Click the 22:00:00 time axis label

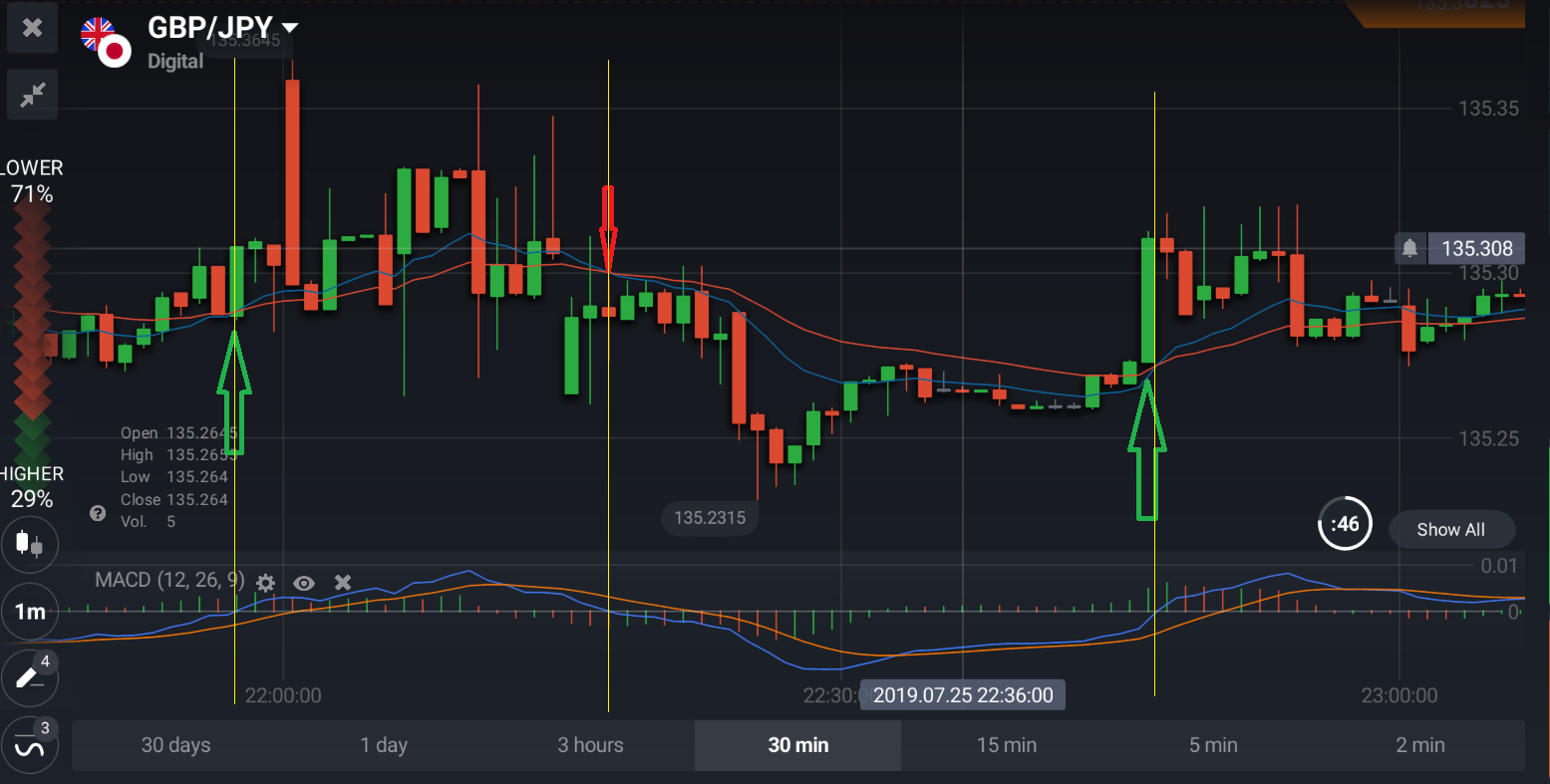tap(283, 695)
